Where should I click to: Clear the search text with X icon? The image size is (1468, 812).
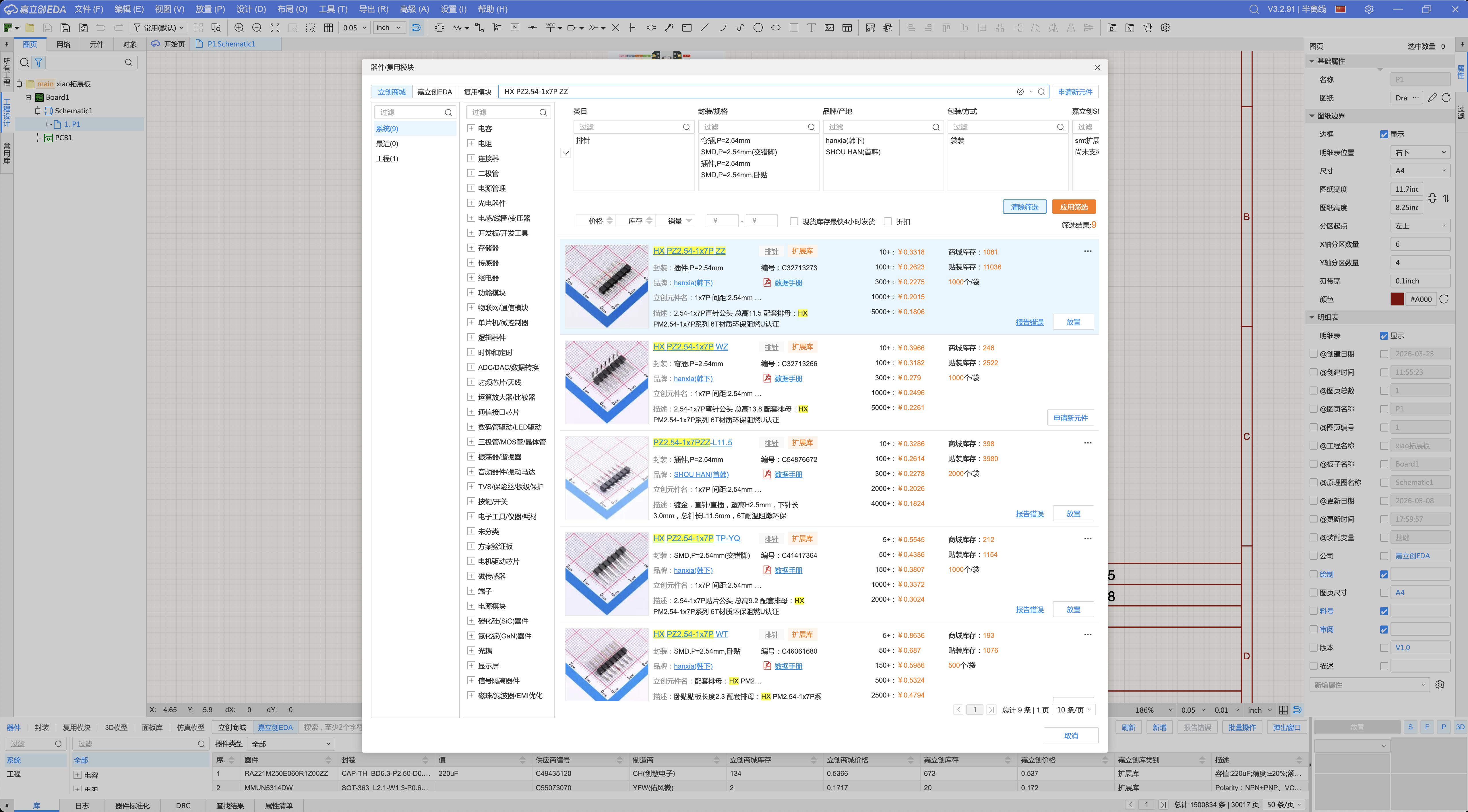click(x=1020, y=92)
